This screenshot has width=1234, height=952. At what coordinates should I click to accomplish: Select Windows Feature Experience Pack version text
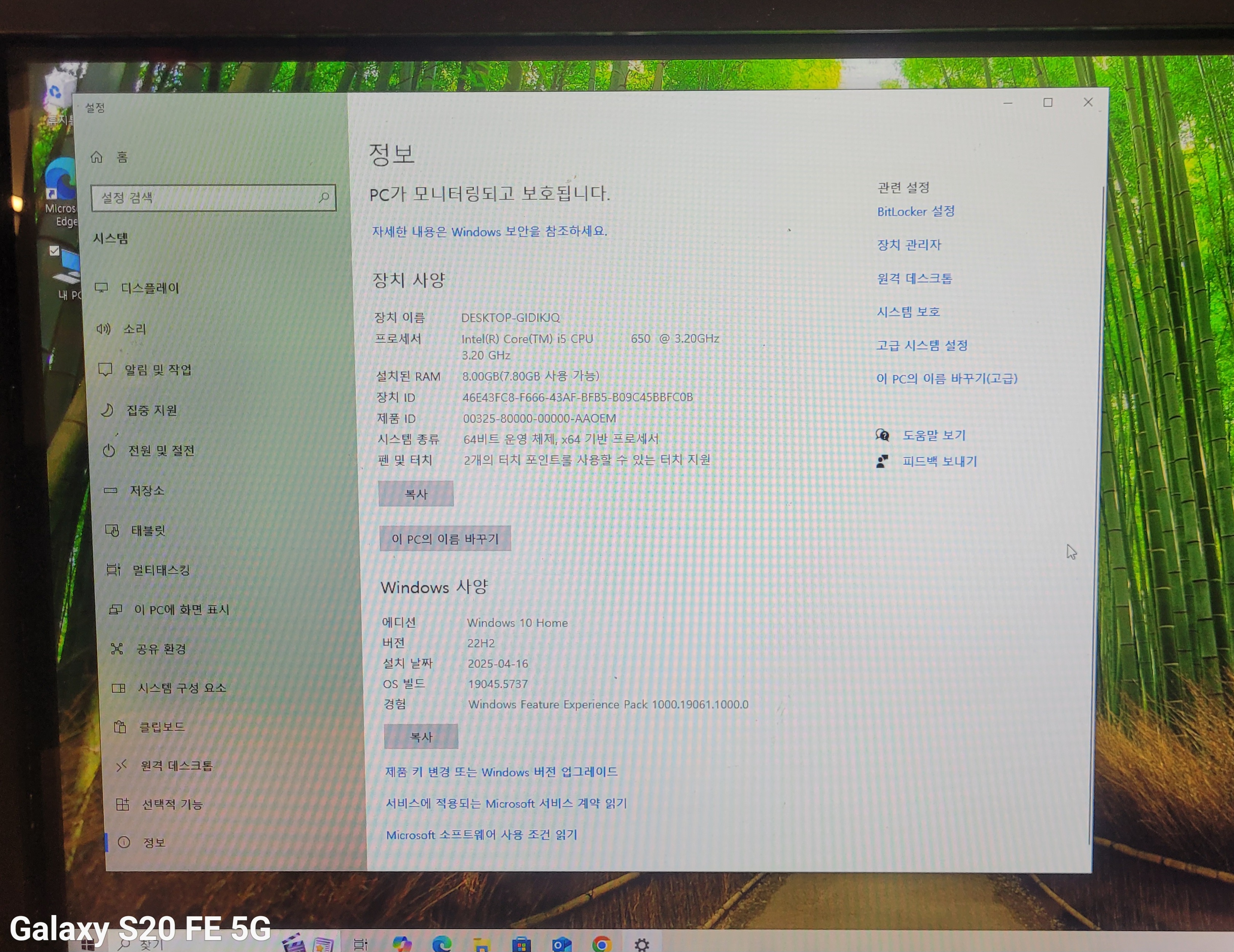coord(608,705)
